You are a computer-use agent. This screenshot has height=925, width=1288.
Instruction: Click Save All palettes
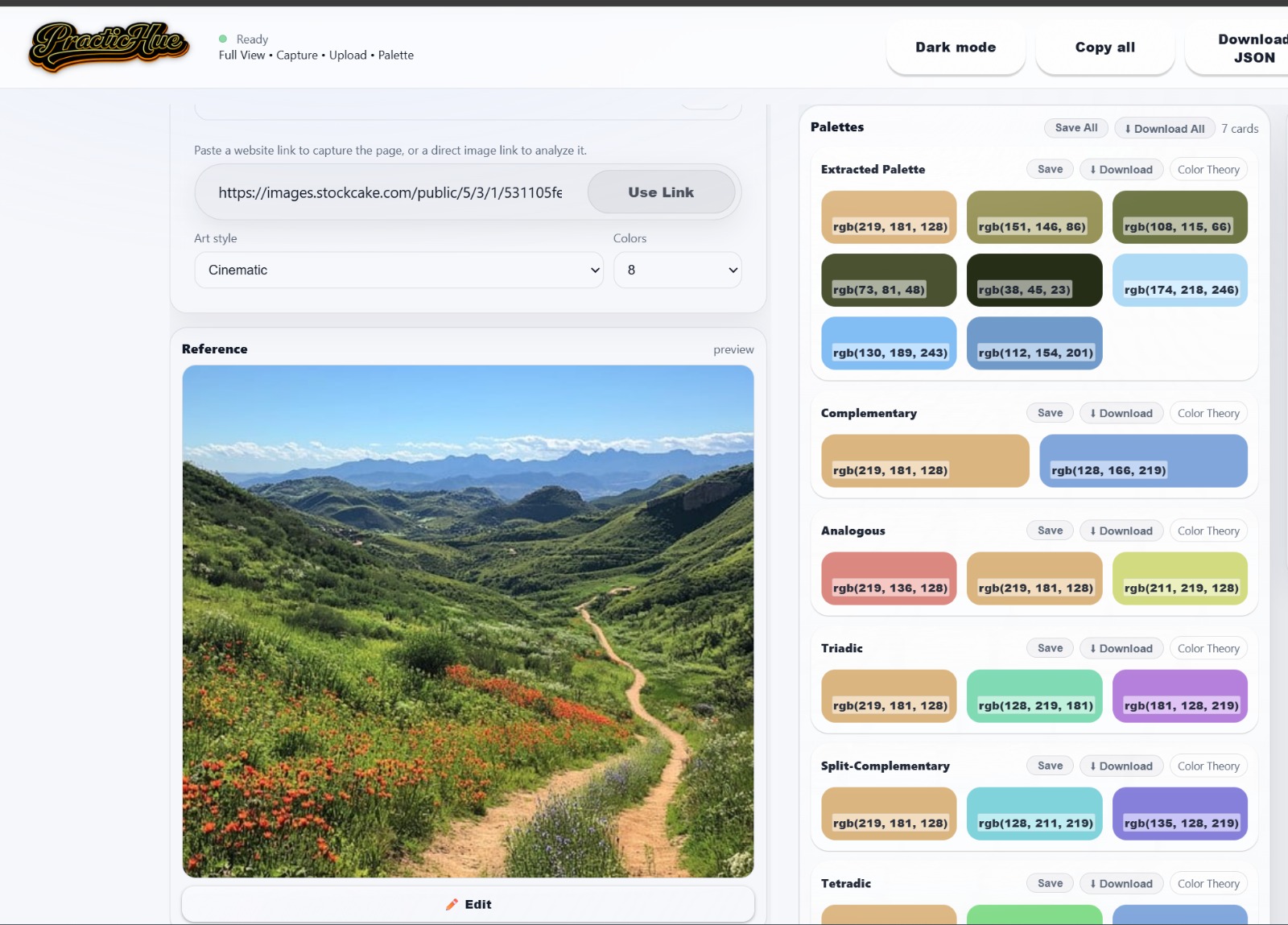tap(1075, 128)
